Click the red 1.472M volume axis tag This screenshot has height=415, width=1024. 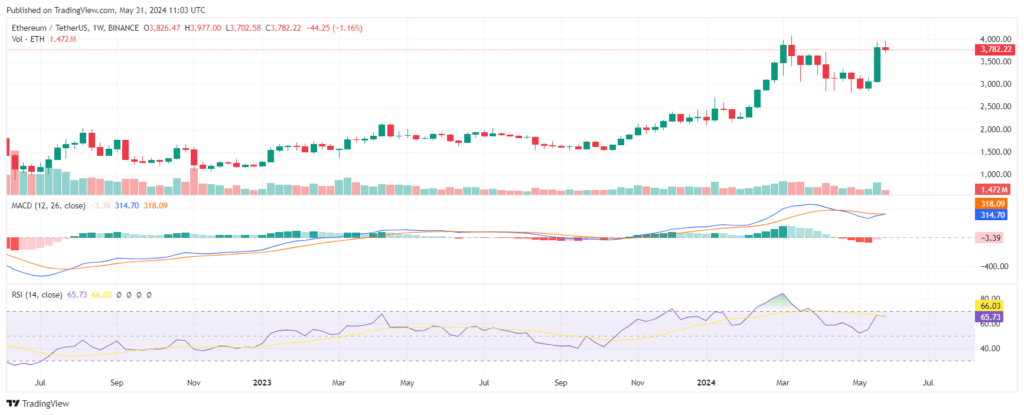[995, 190]
